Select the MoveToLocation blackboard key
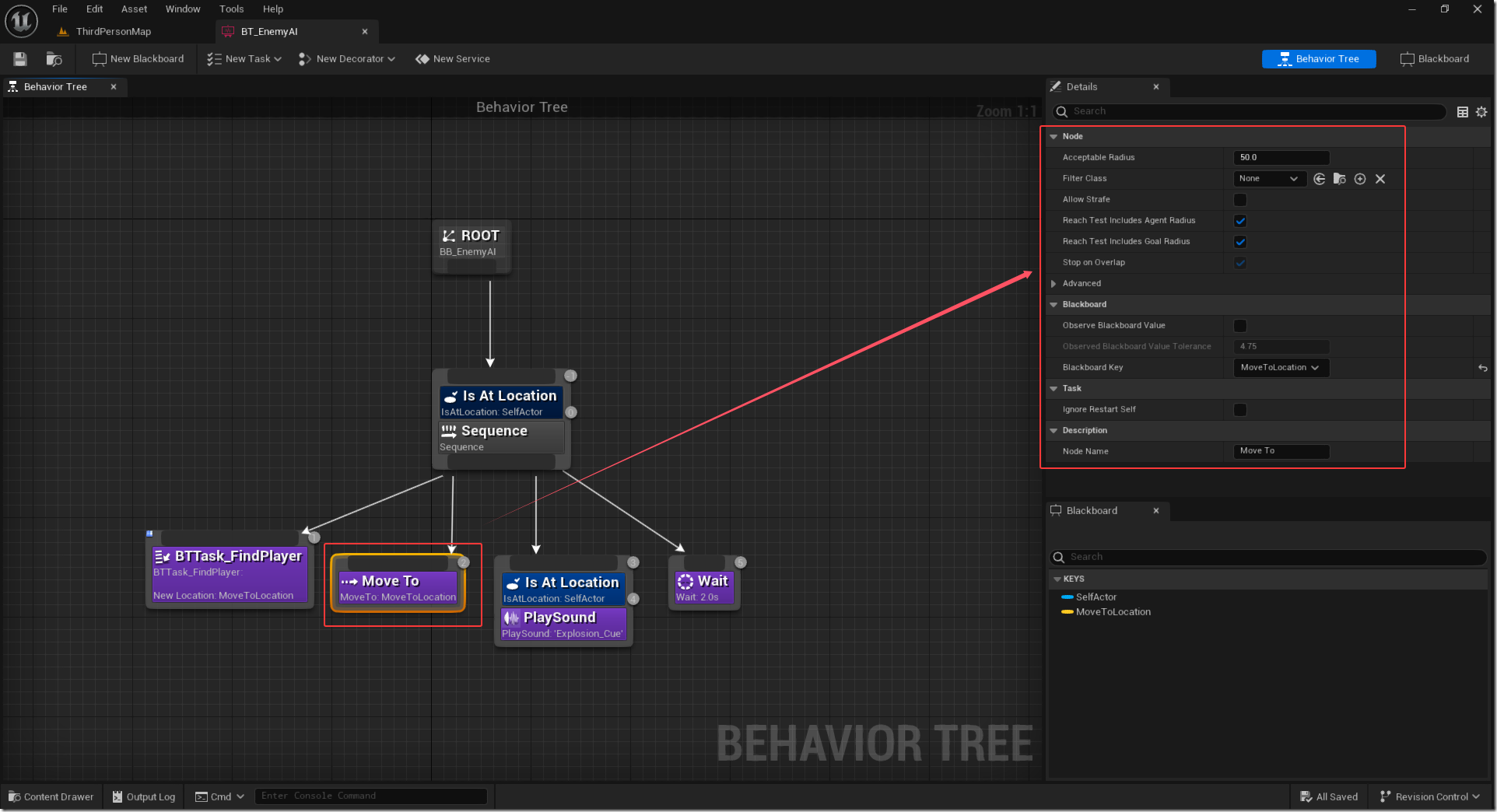This screenshot has width=1497, height=812. point(1113,612)
